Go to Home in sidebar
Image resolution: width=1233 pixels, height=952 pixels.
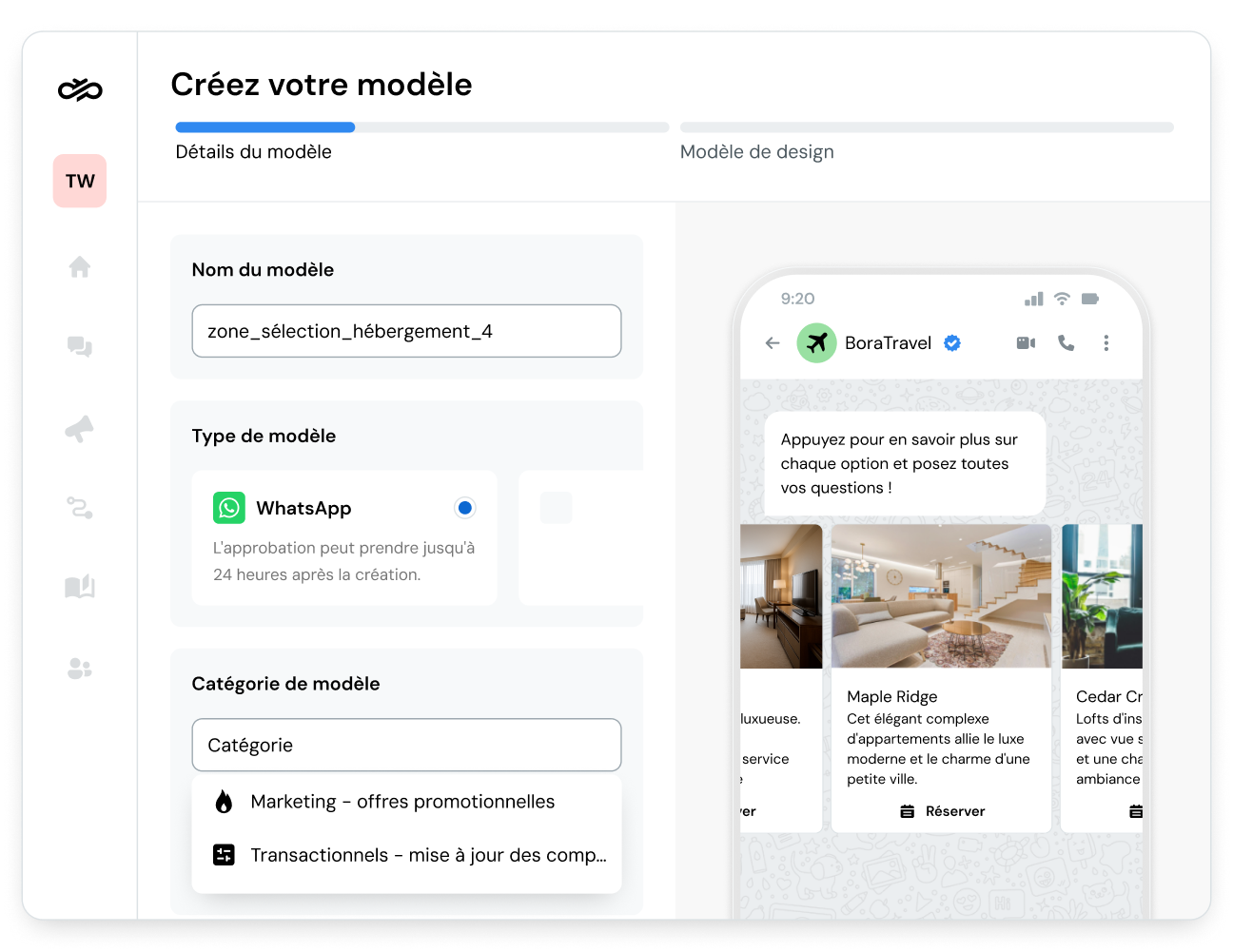[x=80, y=267]
